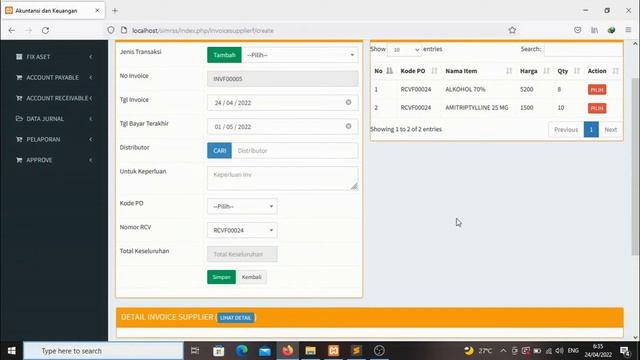Viewport: 640px width, 360px height.
Task: Open the ACCOUNT PAYABLE sidebar menu
Action: (54, 77)
